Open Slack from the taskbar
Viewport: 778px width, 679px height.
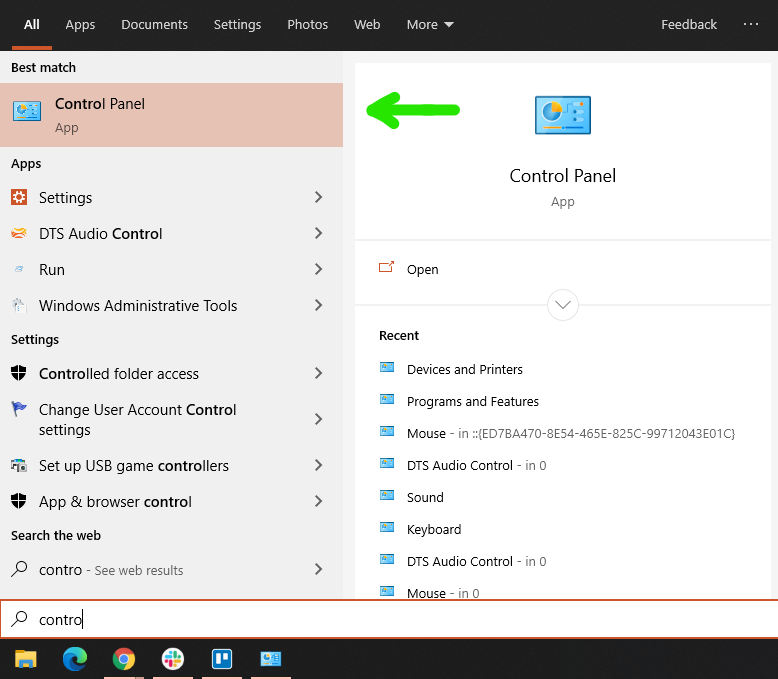click(x=173, y=659)
